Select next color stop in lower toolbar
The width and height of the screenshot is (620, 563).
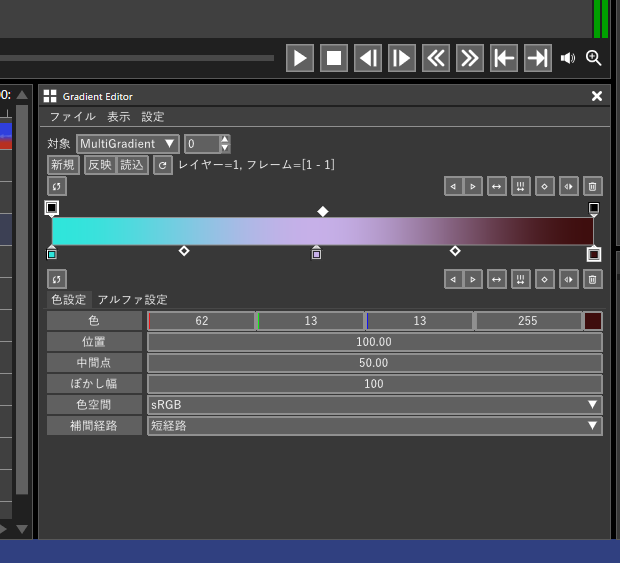(x=473, y=280)
